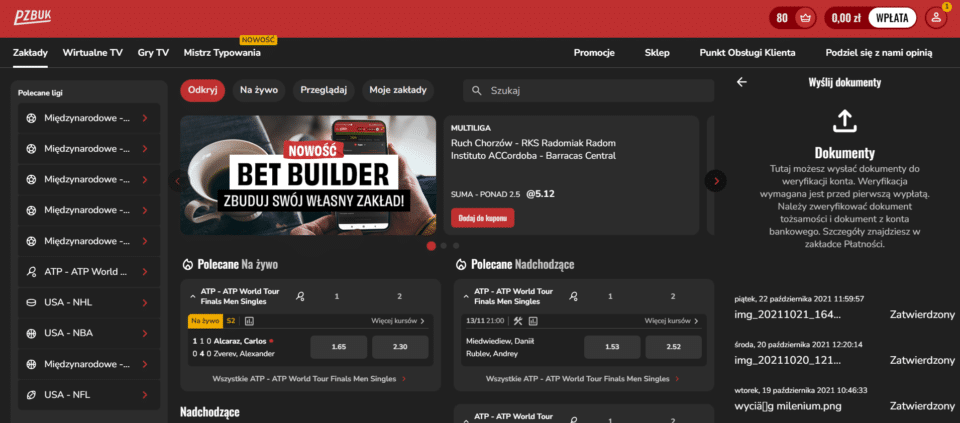This screenshot has width=960, height=423.
Task: Expand 'Więcej kursów' for Miedwiediew vs Rublev
Action: (x=672, y=321)
